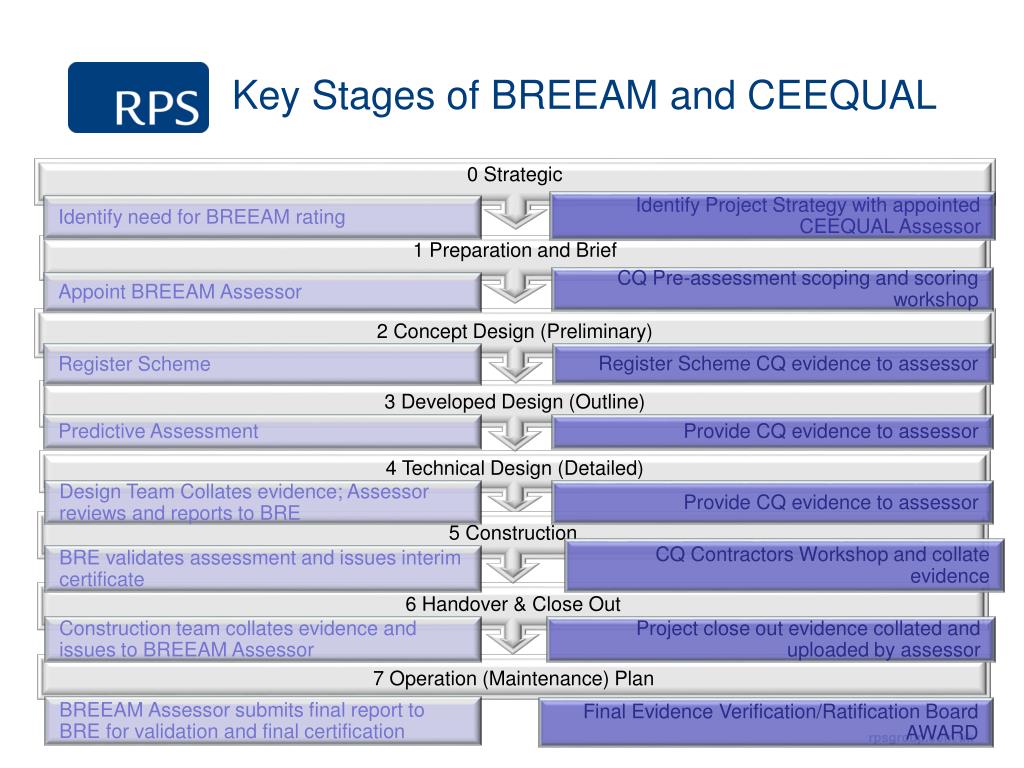Select Register Scheme CQ evidence to assessor
This screenshot has height=768, width=1024.
(x=773, y=364)
